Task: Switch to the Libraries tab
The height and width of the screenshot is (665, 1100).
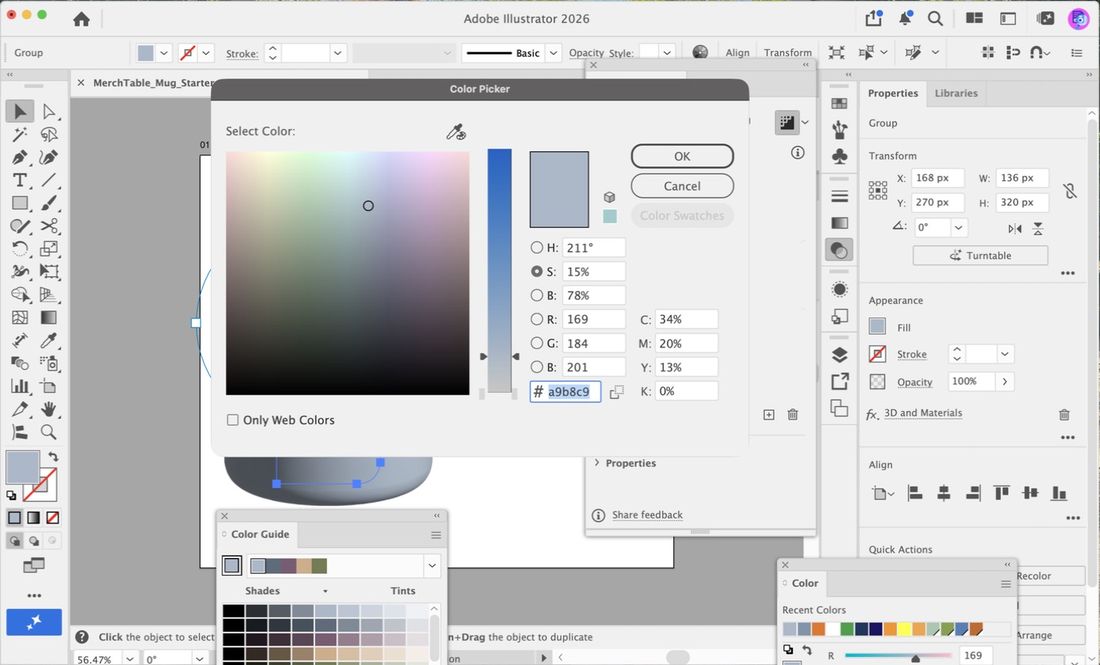Action: tap(955, 93)
